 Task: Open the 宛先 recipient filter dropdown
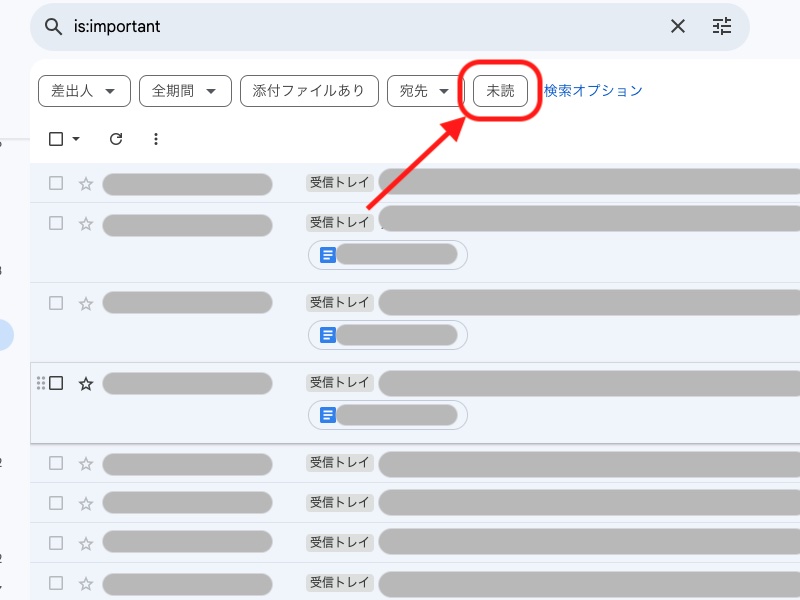click(x=422, y=90)
